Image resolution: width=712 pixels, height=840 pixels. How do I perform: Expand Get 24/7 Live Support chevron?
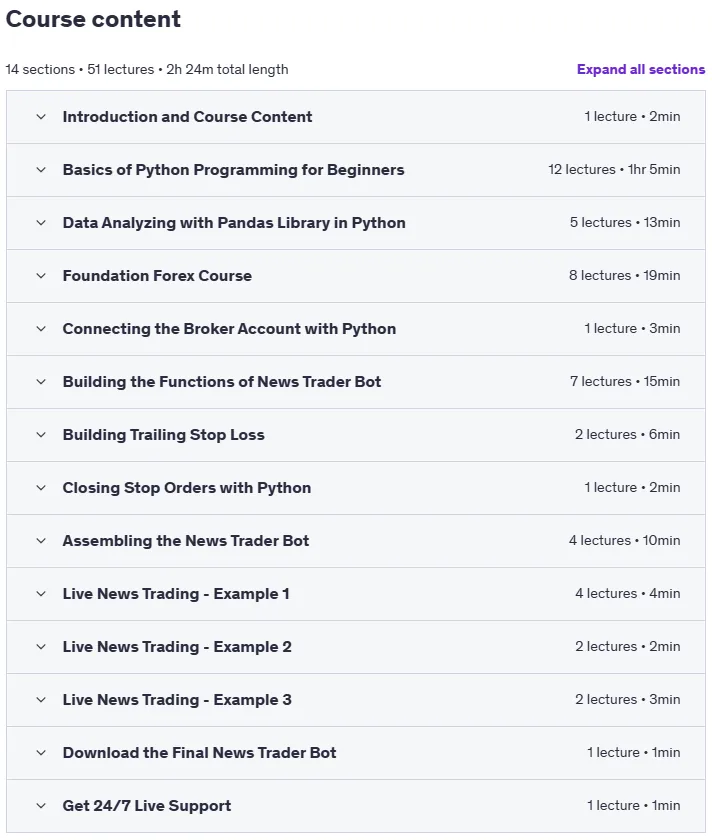[41, 806]
